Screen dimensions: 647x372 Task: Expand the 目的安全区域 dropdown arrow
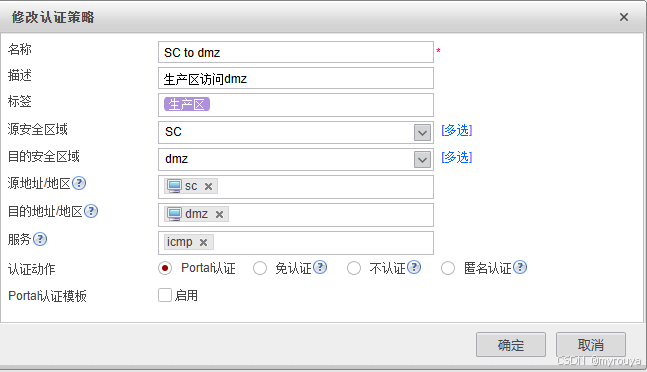(423, 160)
